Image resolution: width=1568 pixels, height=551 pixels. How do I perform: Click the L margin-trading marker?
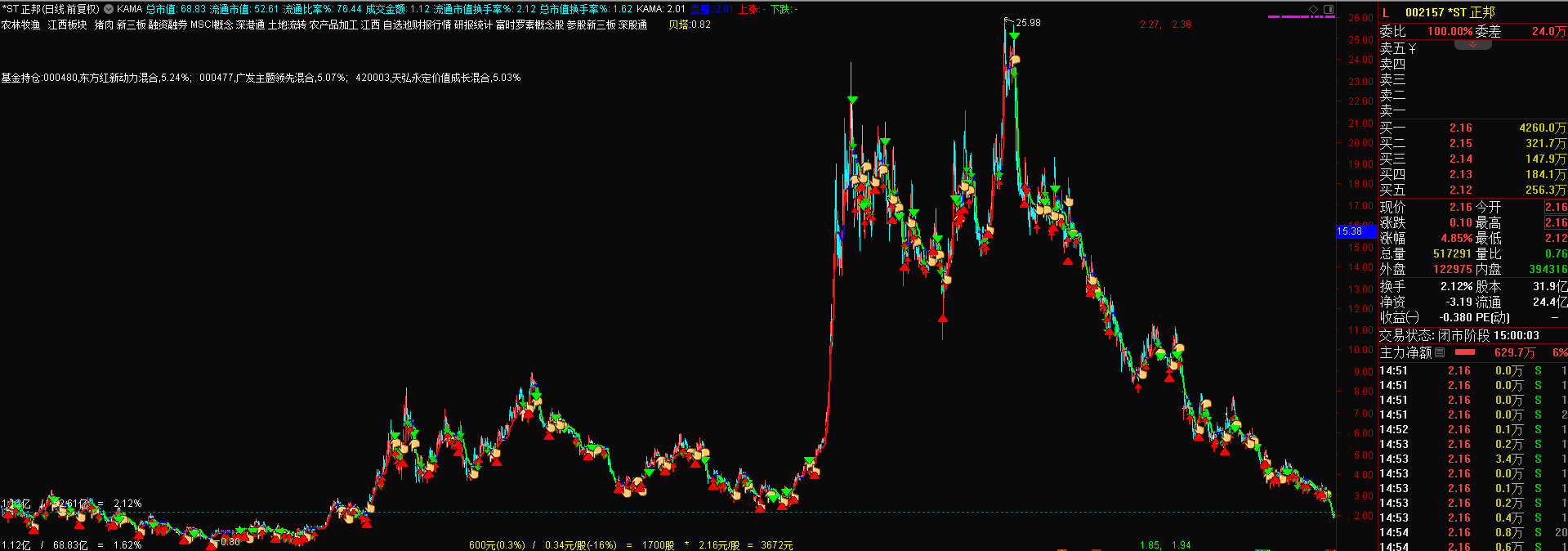(x=1386, y=12)
